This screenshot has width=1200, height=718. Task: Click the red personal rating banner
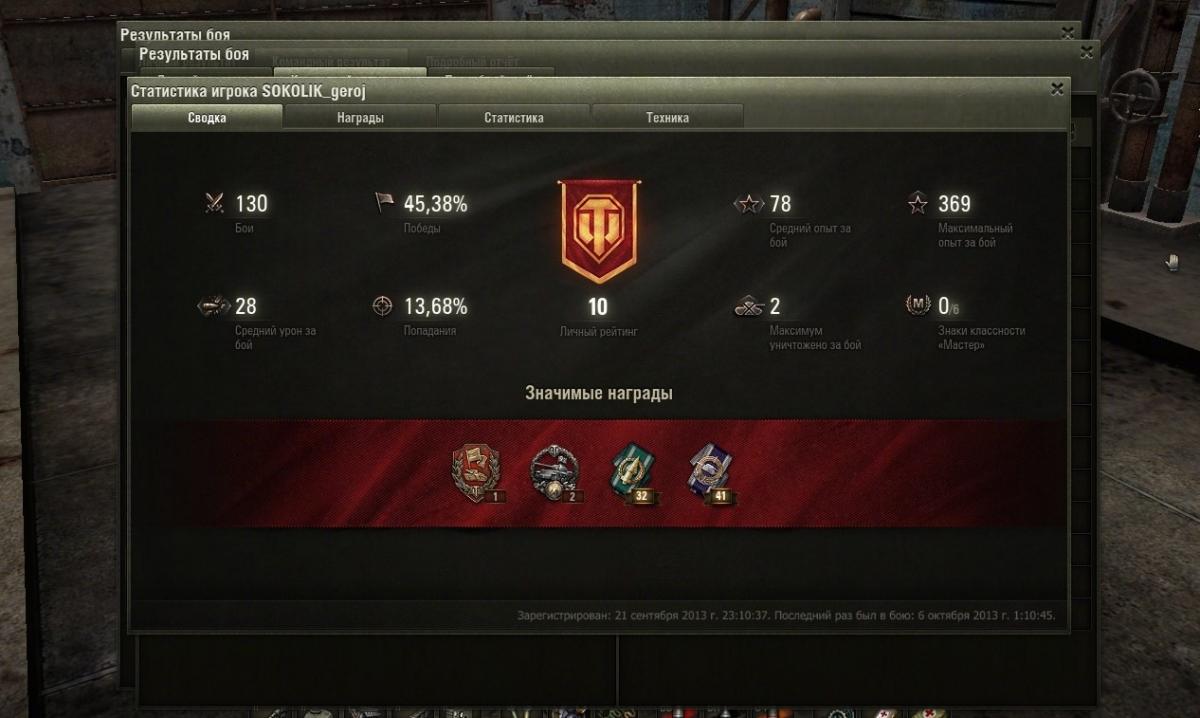point(598,232)
